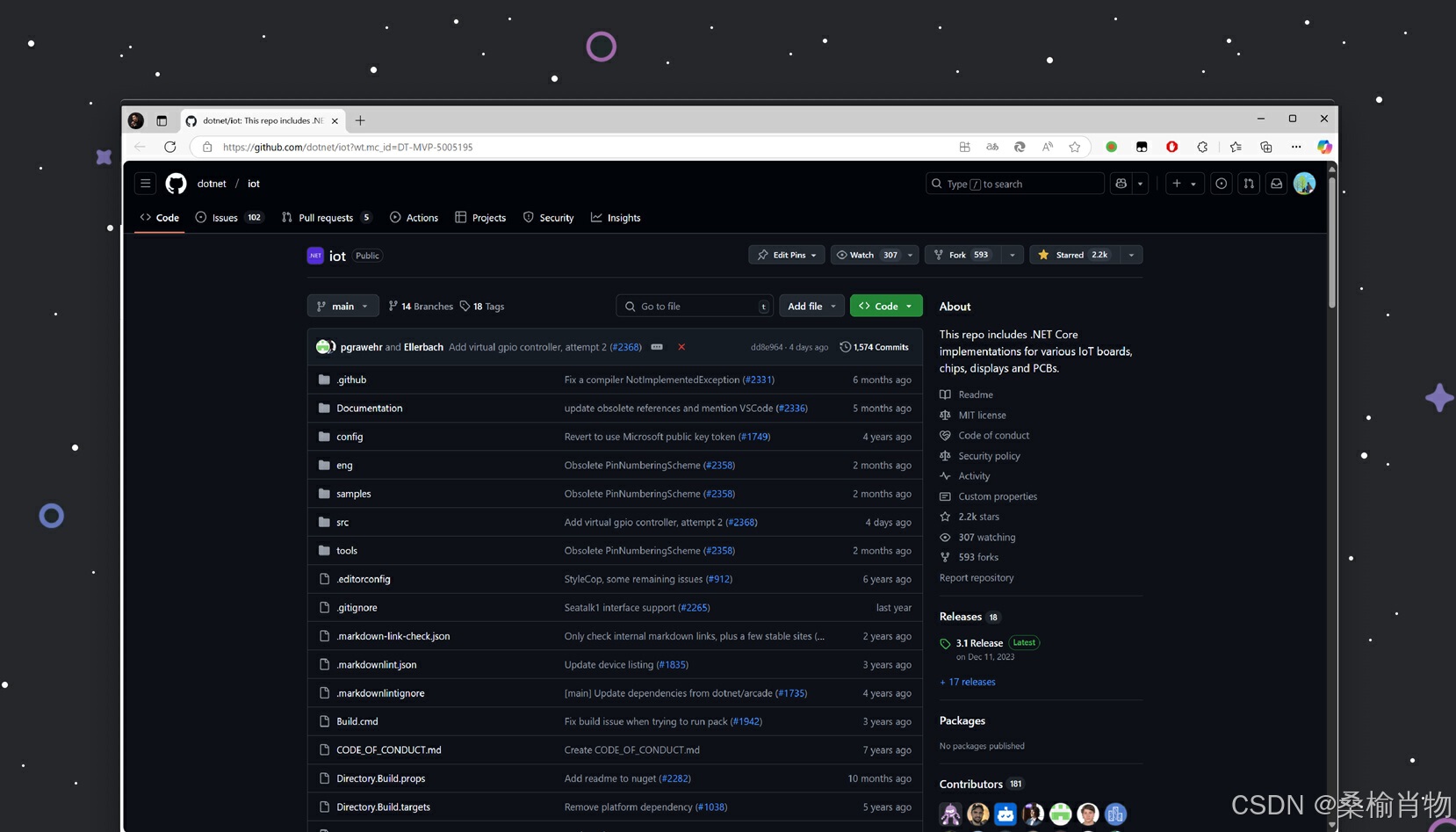Open your GitHub notifications inbox

click(1276, 184)
